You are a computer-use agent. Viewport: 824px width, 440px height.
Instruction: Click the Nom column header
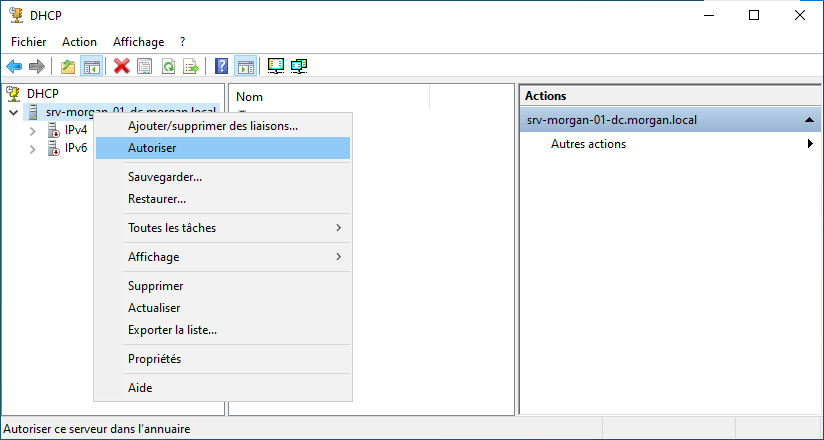click(x=250, y=97)
